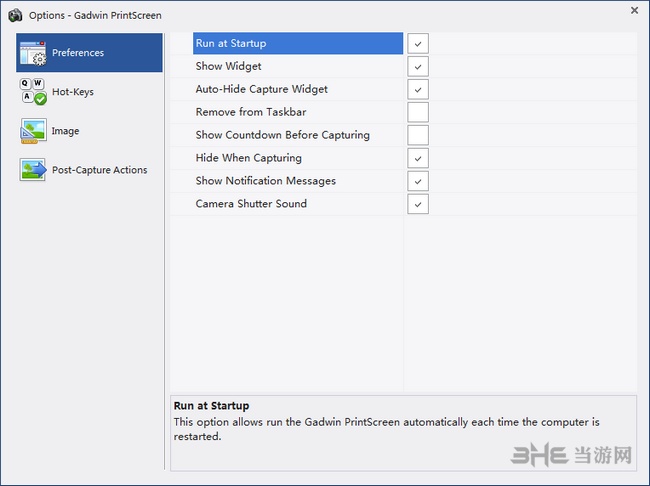Screen dimensions: 650x486
Task: Click the camera icon in title bar
Action: [14, 15]
